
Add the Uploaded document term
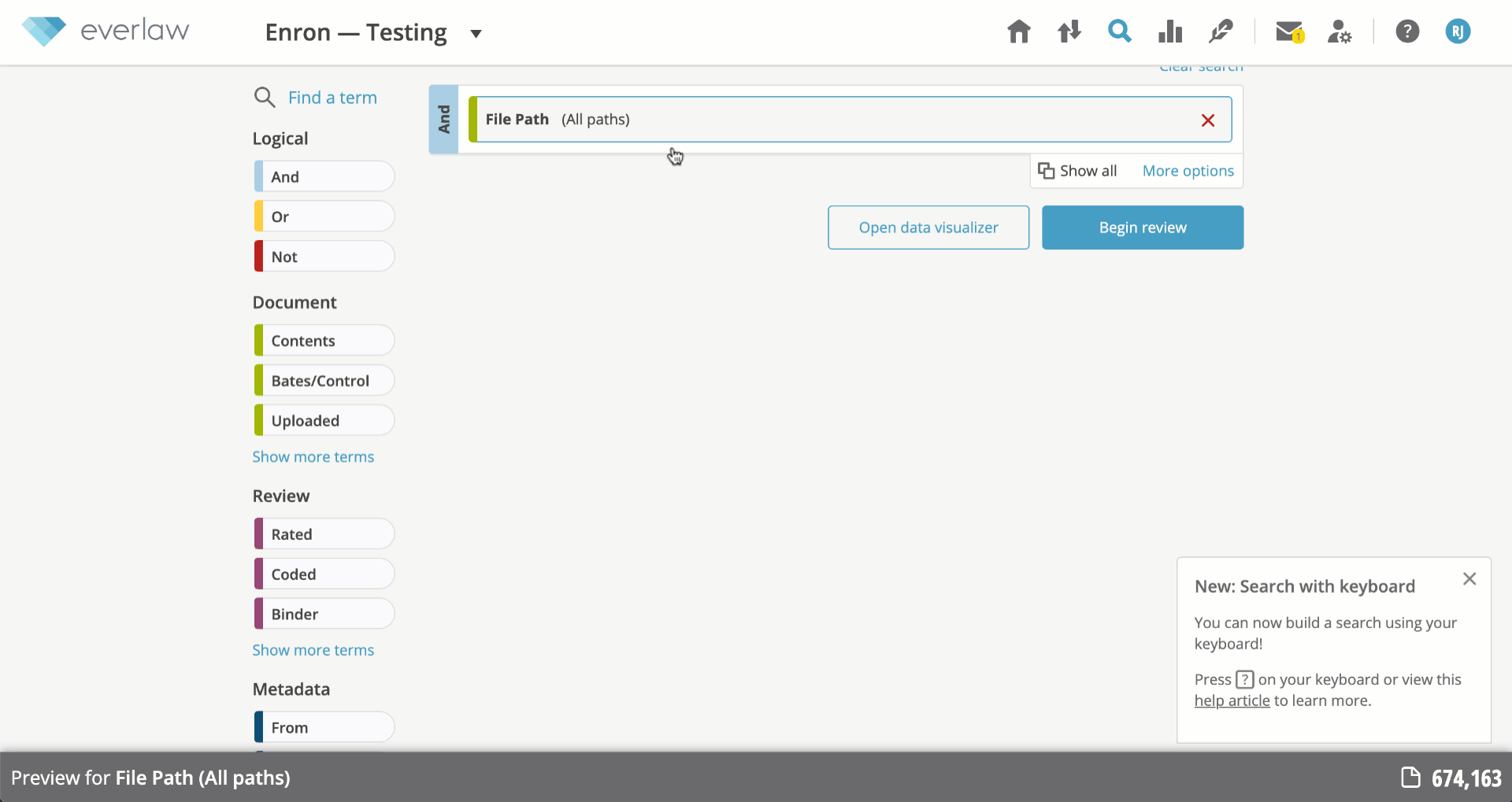click(324, 421)
